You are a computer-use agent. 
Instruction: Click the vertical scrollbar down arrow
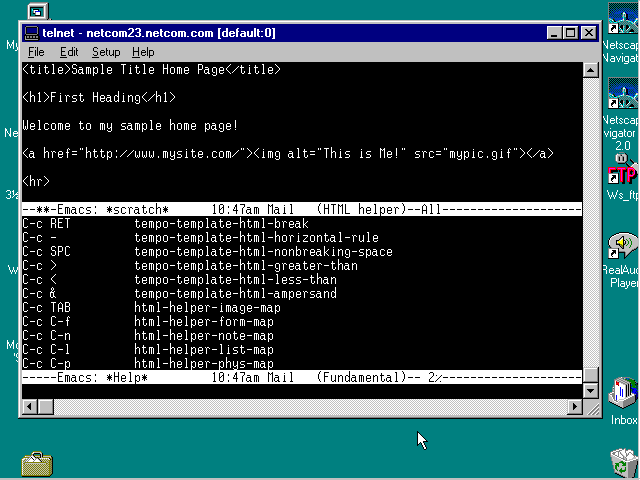(x=591, y=390)
